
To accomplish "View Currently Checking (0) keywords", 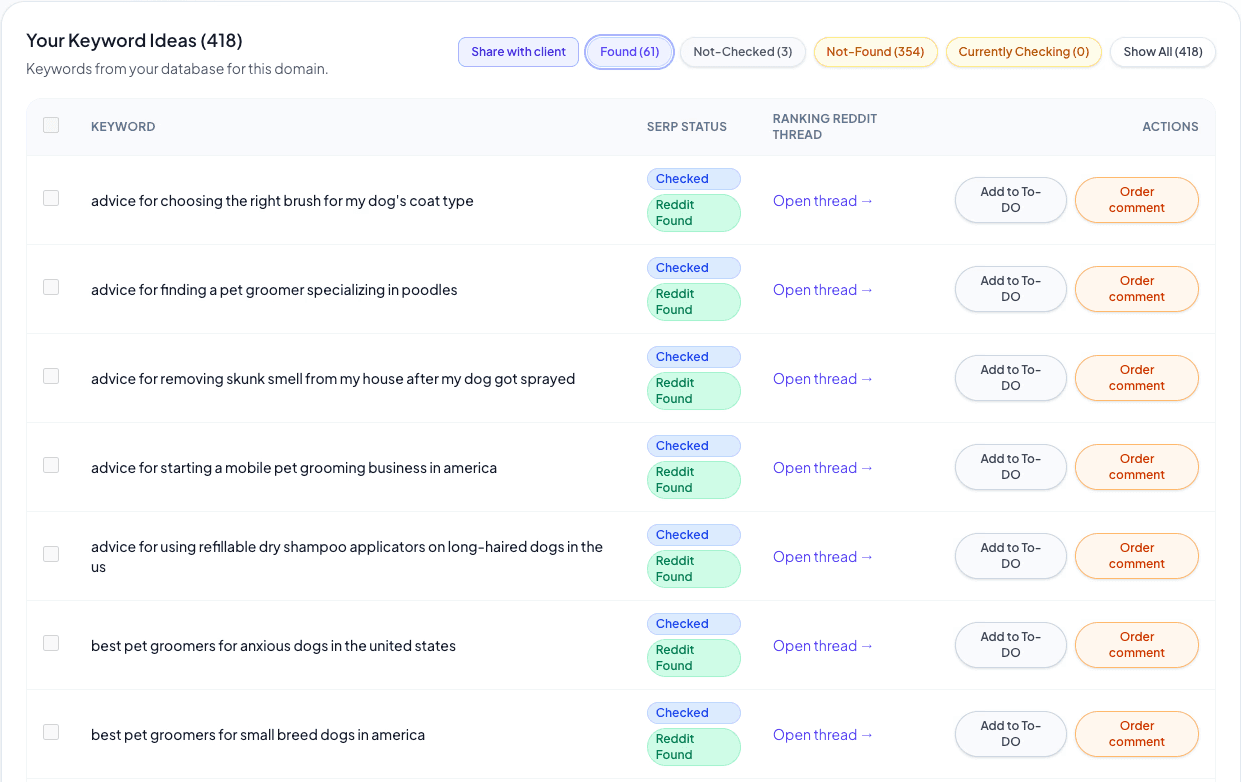I will [1023, 52].
